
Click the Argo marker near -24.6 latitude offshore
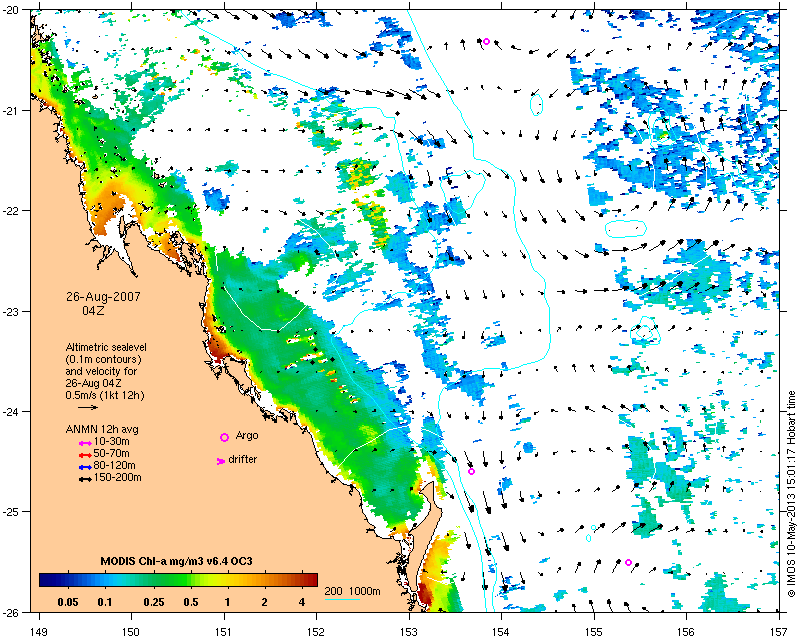[x=471, y=472]
